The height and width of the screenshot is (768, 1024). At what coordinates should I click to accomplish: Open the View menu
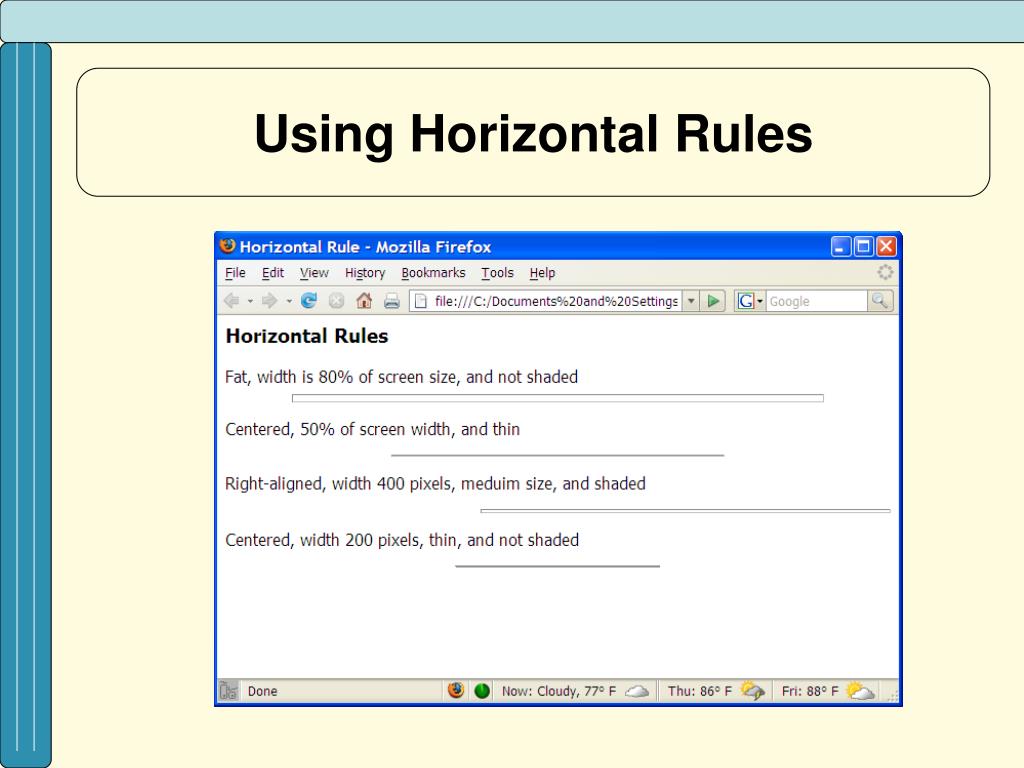[314, 273]
